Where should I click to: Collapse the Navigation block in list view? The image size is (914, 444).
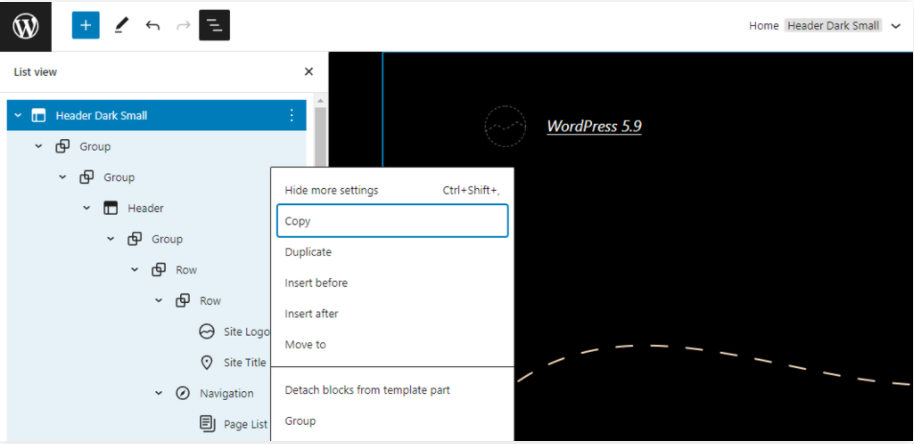(x=159, y=393)
